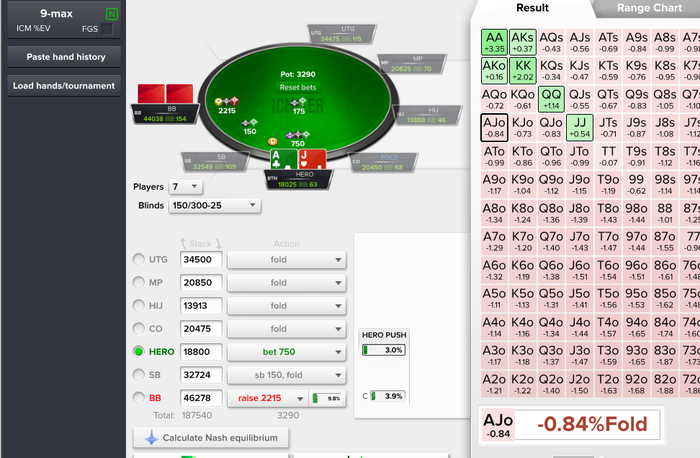Click the BB 2215 chip stack
Image resolution: width=700 pixels, height=458 pixels.
227,106
